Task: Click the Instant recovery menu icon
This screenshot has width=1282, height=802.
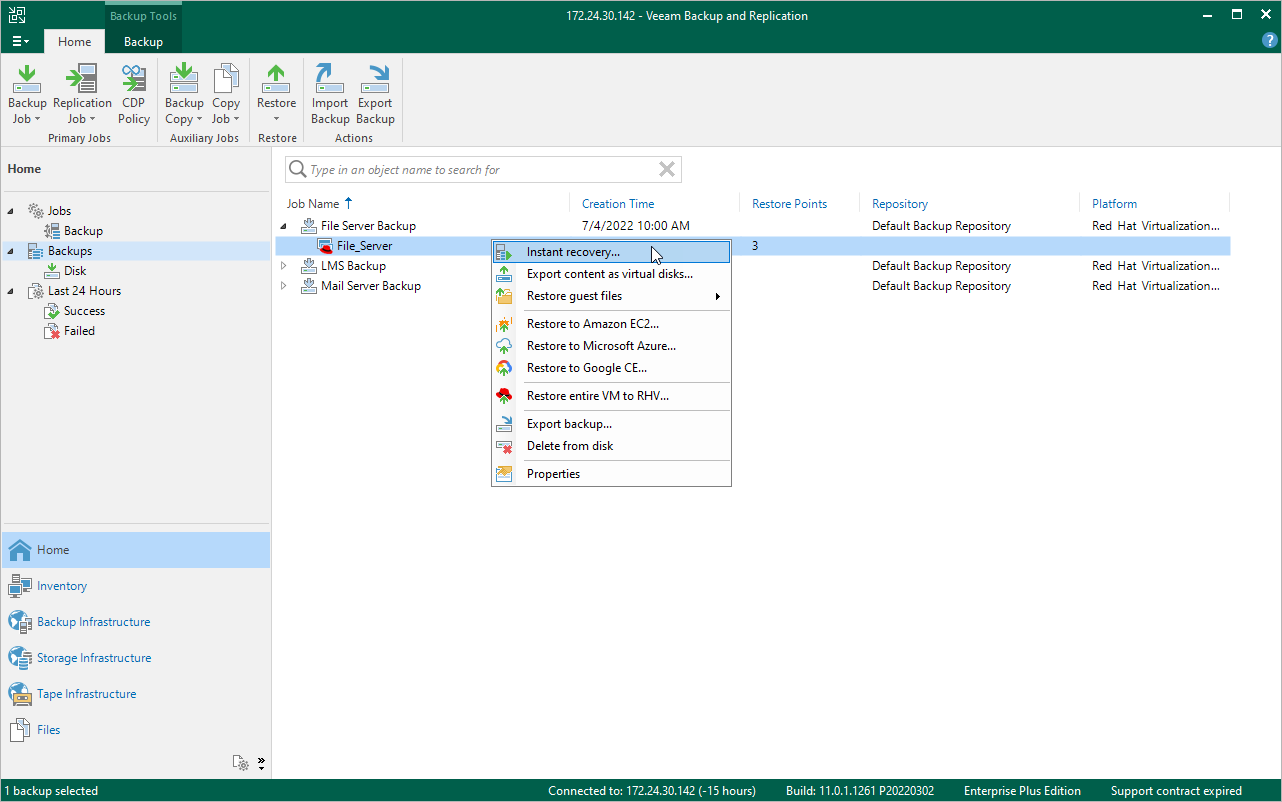Action: pos(504,252)
